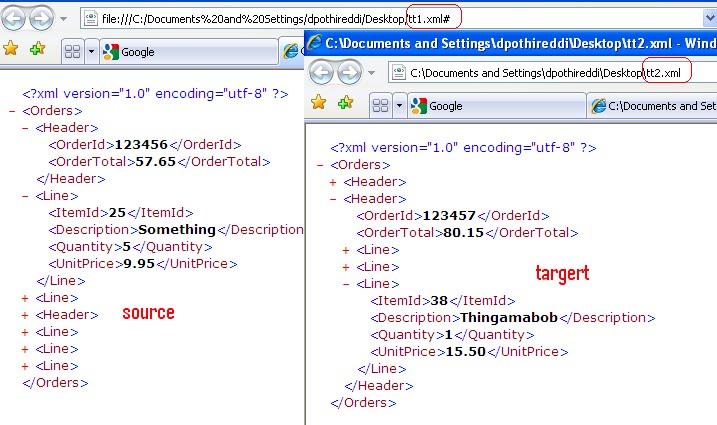Viewport: 717px width, 425px height.
Task: Click OrderTotal value 80.15 in target
Action: [x=464, y=232]
